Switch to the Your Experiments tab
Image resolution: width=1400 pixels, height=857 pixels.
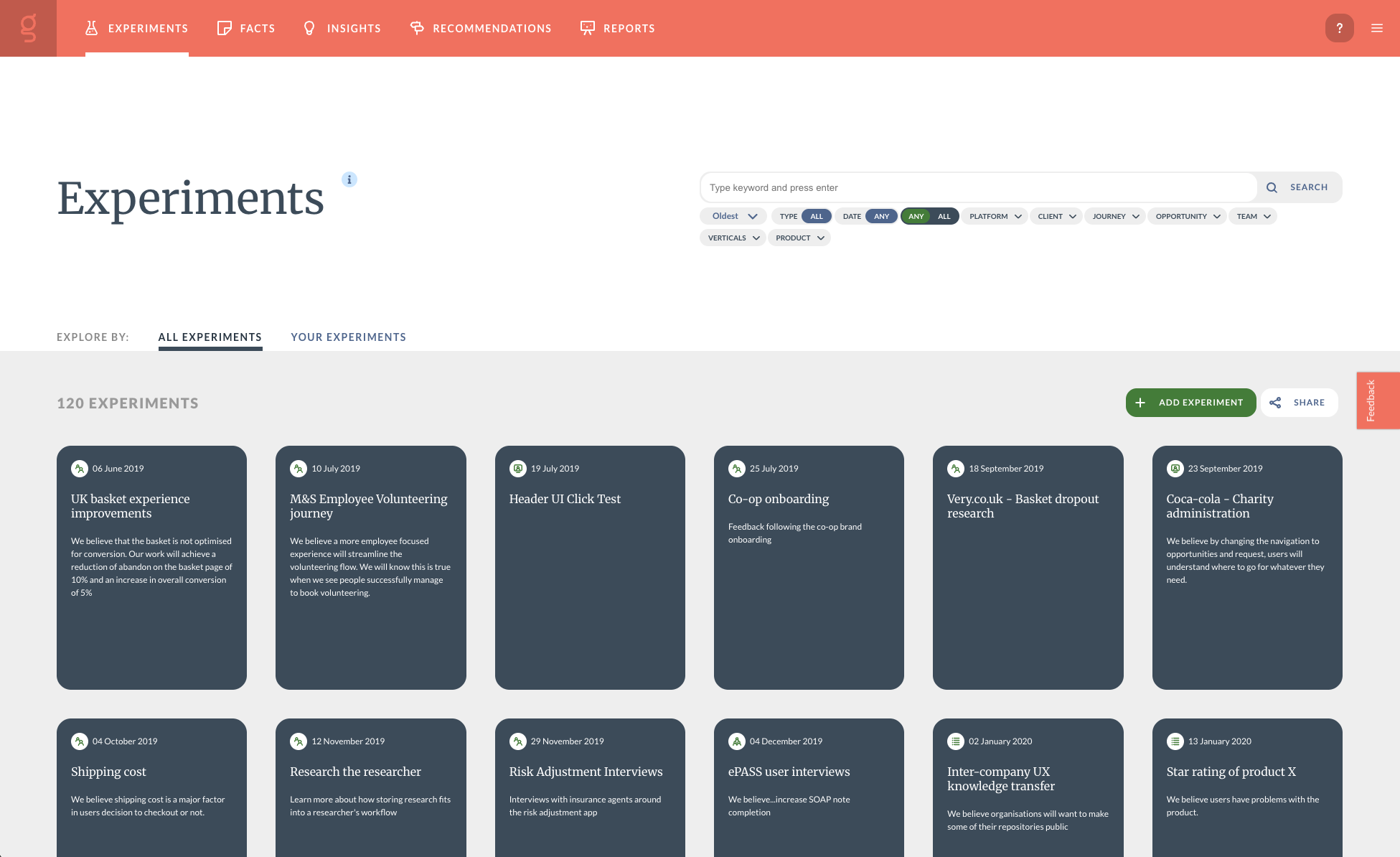click(348, 337)
